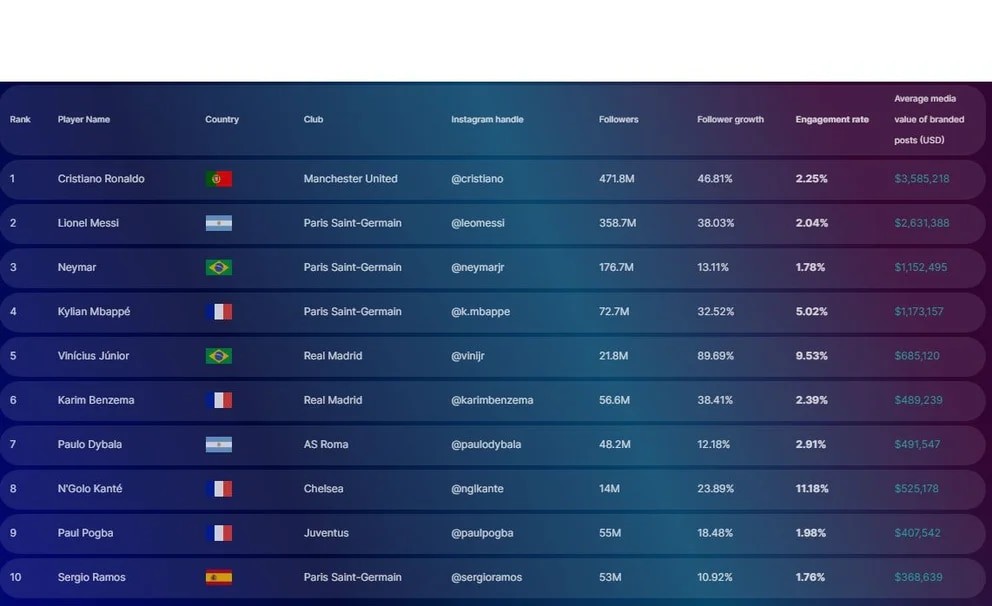Click the Manchester United club cell
992x606 pixels.
tap(350, 179)
